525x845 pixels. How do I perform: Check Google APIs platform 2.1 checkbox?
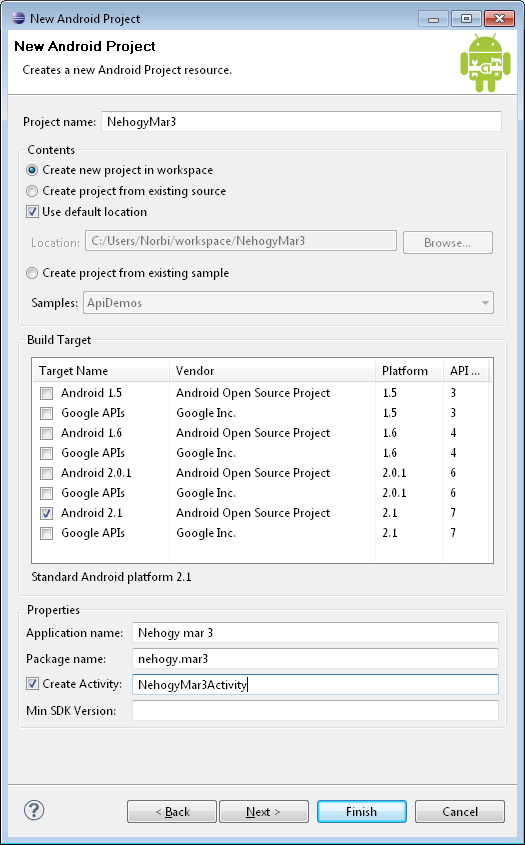(x=47, y=533)
